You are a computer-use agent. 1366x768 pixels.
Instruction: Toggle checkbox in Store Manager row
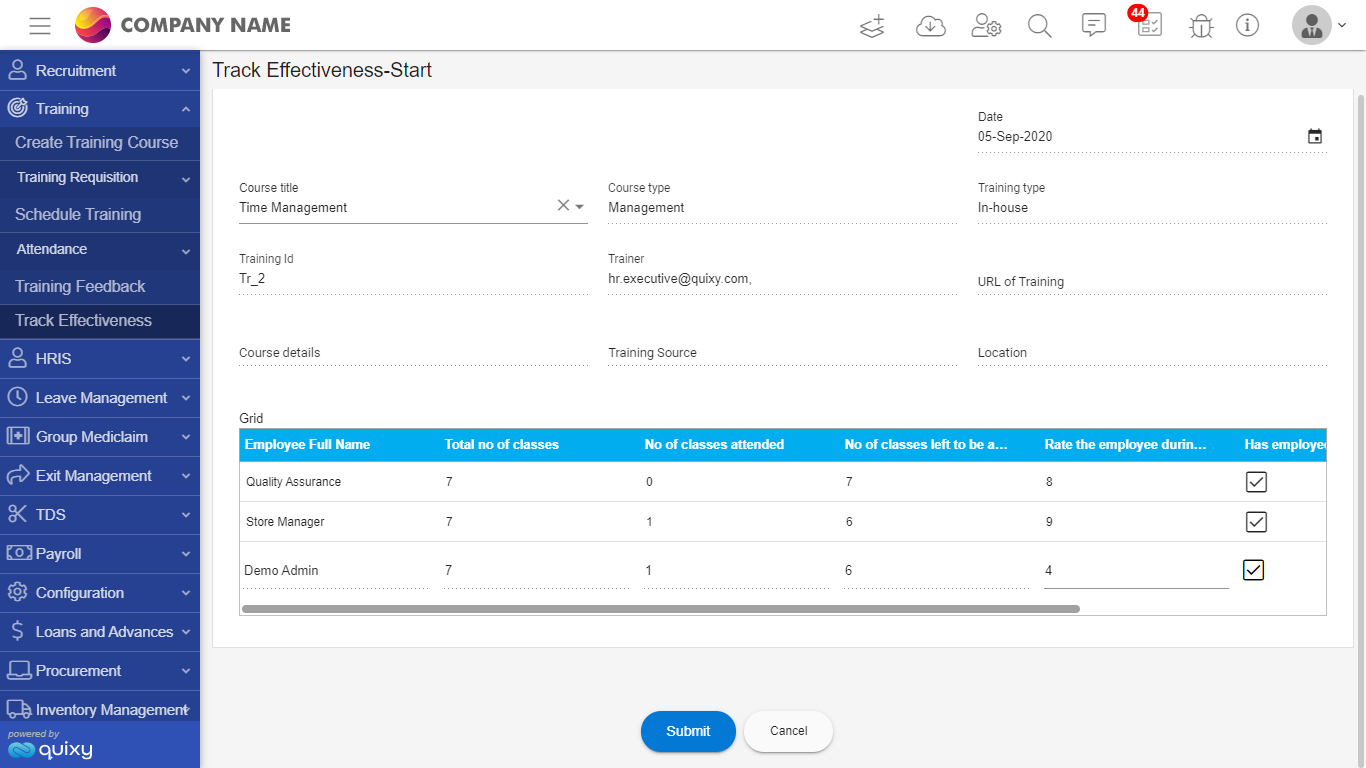pyautogui.click(x=1256, y=522)
